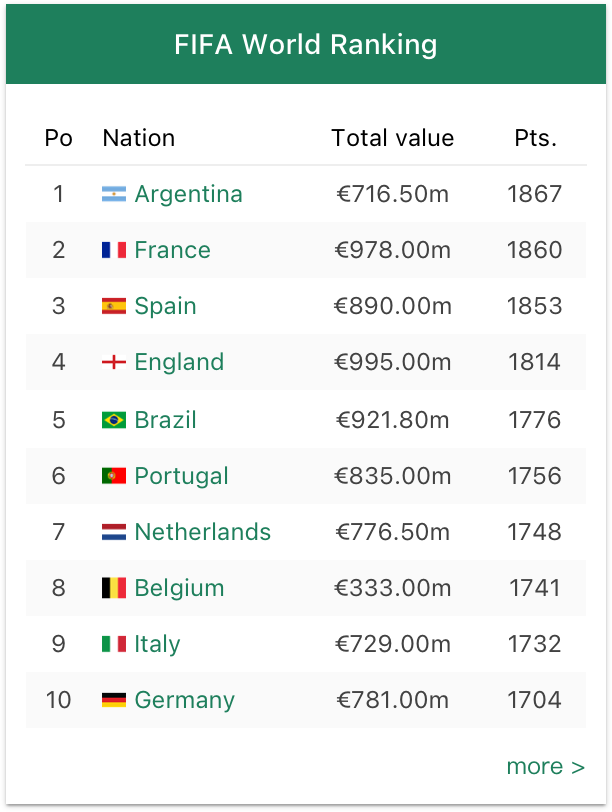612x812 pixels.
Task: Open the France team link
Action: pyautogui.click(x=172, y=250)
